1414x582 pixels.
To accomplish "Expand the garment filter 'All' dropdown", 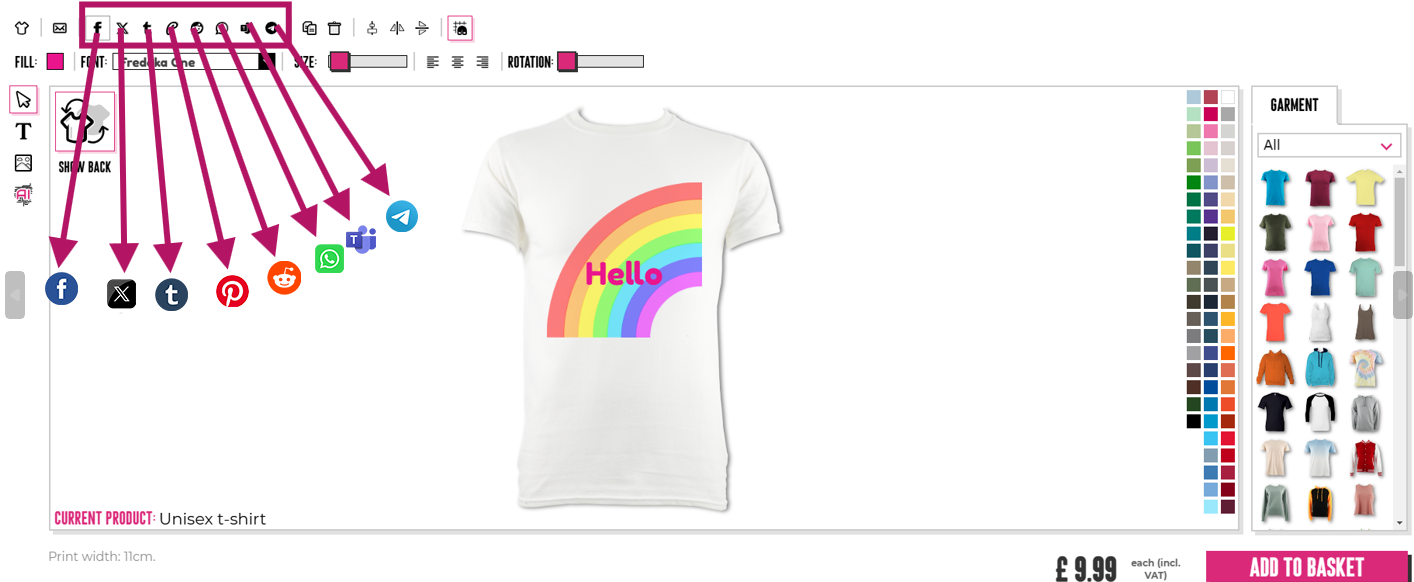I will click(x=1329, y=145).
